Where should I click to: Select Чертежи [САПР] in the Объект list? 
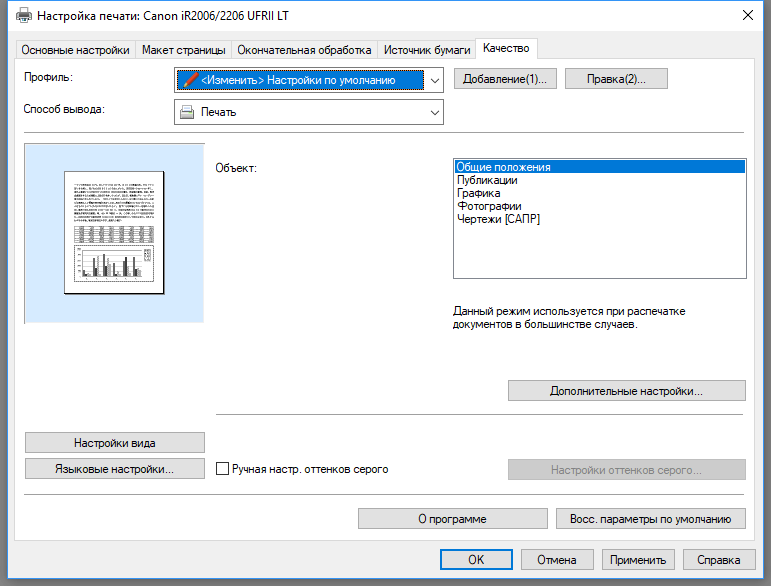pyautogui.click(x=599, y=219)
